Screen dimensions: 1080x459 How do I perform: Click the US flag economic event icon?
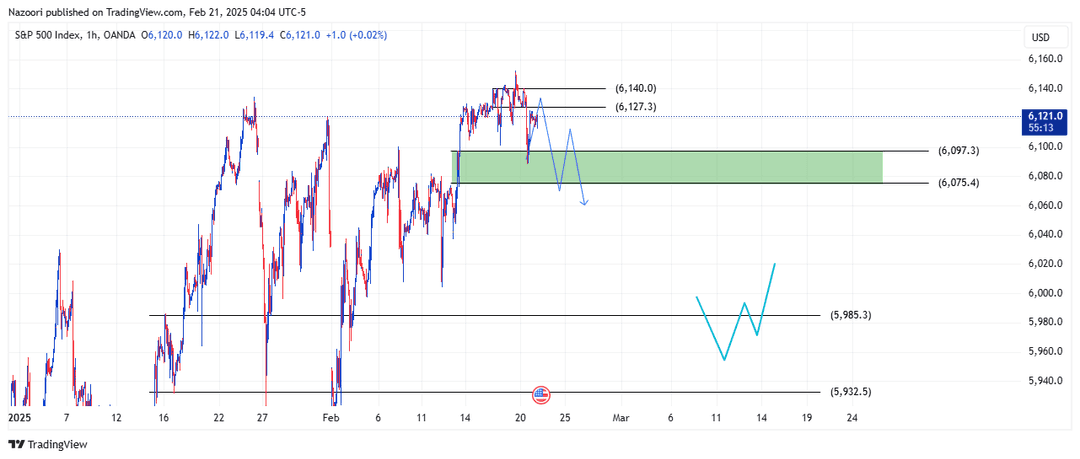[541, 395]
